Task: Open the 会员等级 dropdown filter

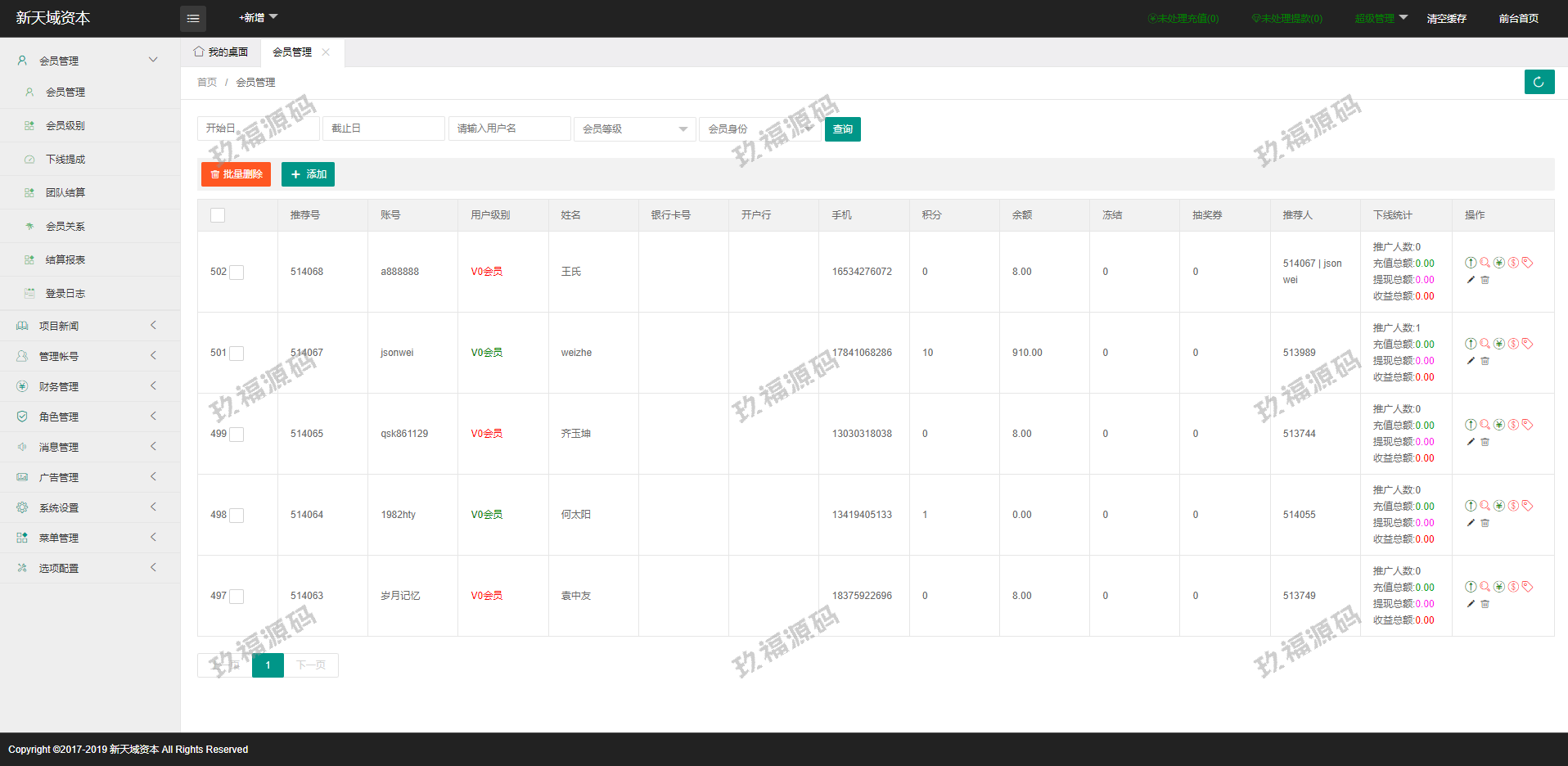Action: [x=634, y=129]
